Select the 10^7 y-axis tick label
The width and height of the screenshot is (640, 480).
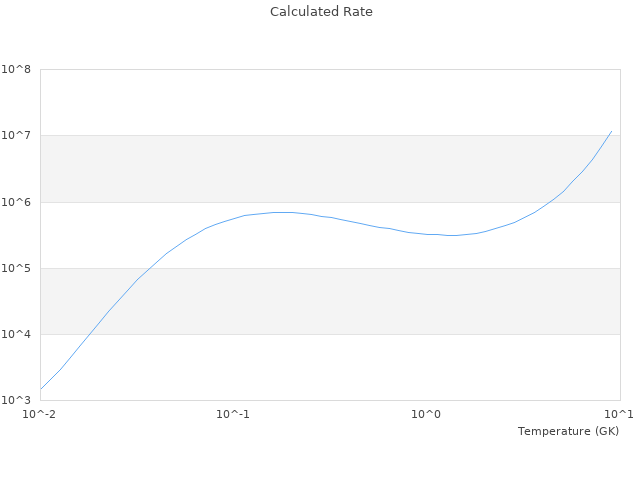click(x=16, y=136)
